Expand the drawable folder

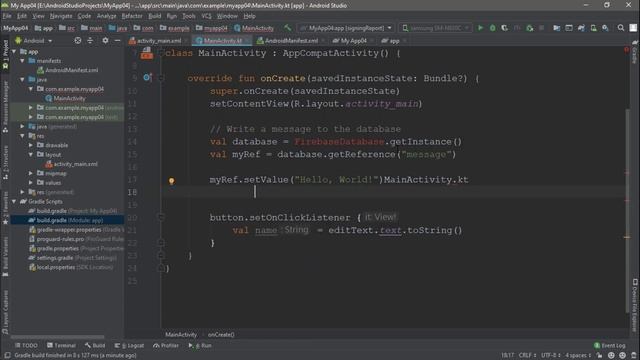[31, 145]
